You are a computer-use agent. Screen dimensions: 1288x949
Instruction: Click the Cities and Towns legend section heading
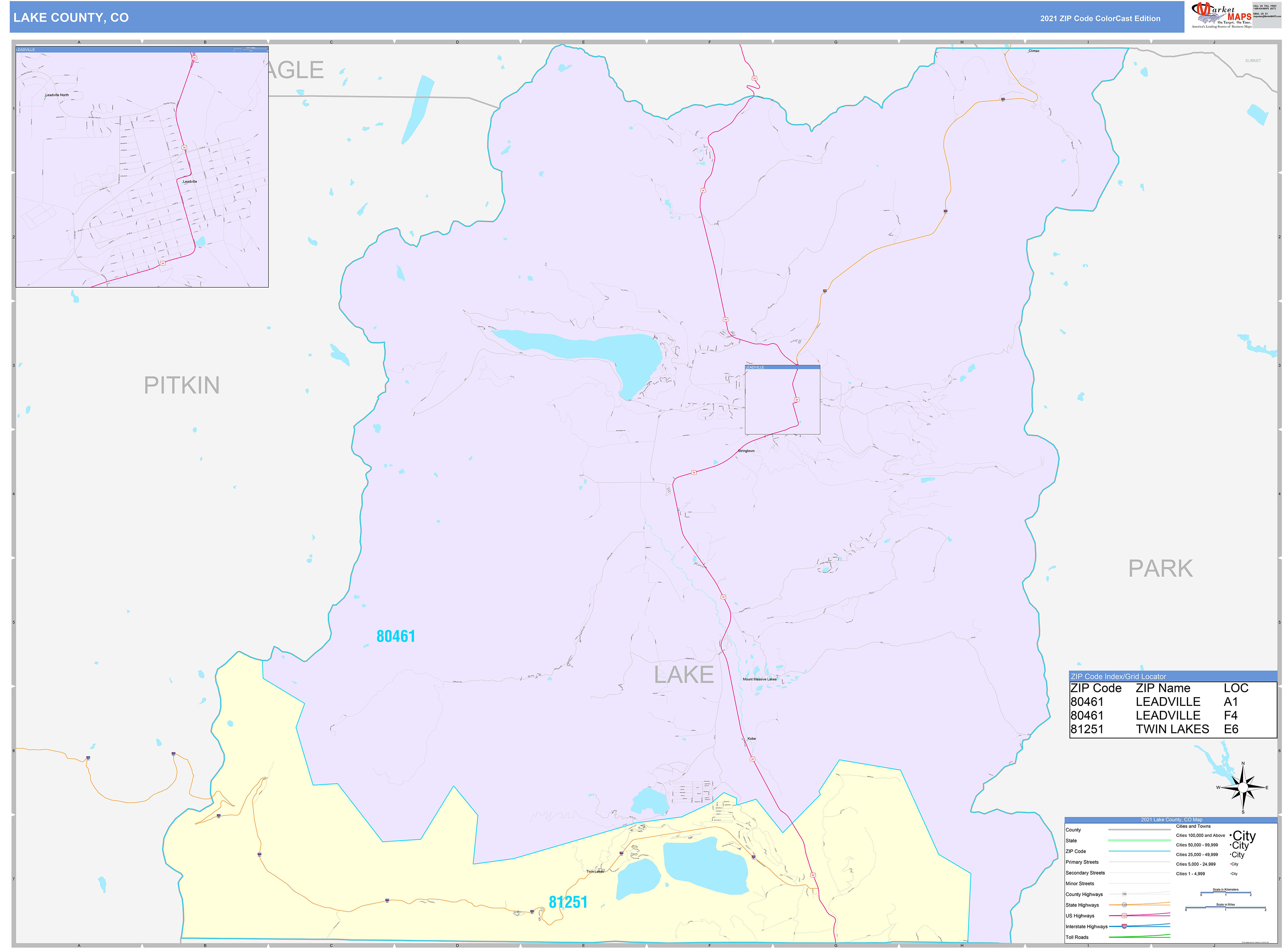click(1193, 826)
